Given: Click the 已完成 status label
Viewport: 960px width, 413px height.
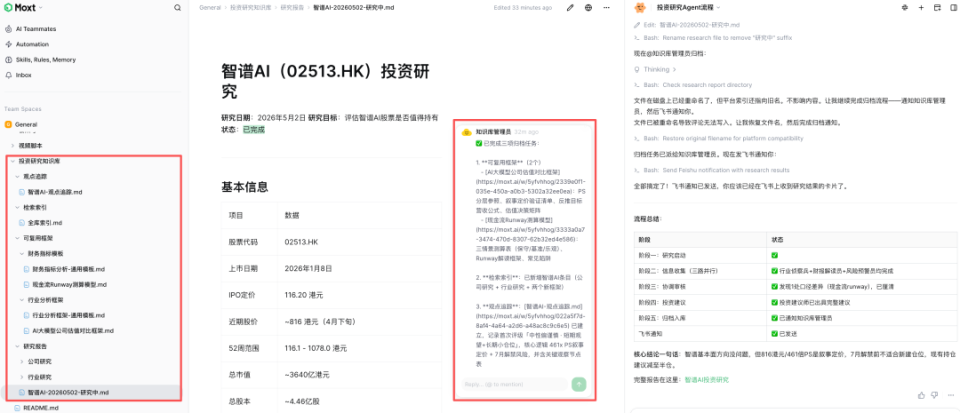Looking at the screenshot, I should coord(254,130).
